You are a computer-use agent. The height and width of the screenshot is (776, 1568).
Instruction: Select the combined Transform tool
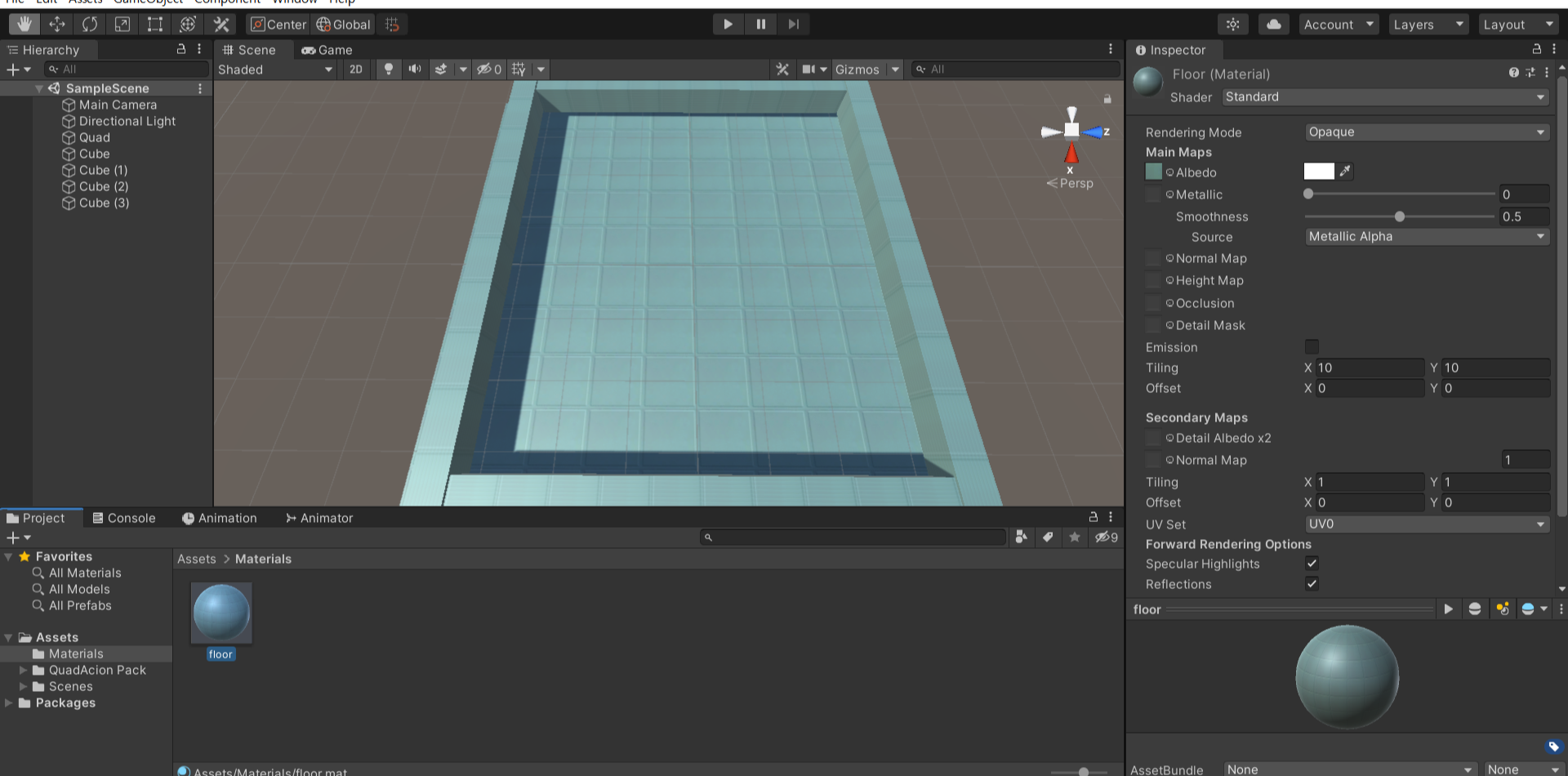pyautogui.click(x=188, y=25)
